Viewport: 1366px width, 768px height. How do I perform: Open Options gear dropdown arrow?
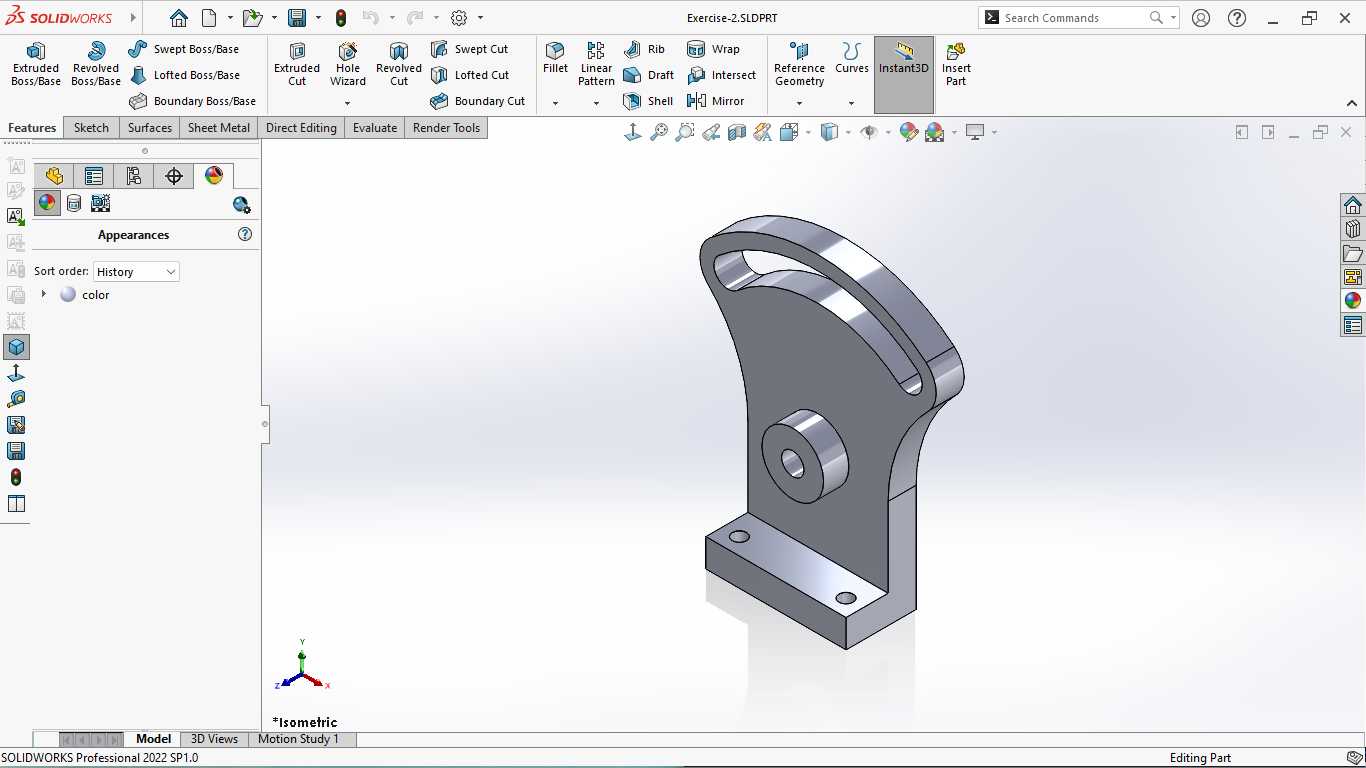(x=480, y=18)
